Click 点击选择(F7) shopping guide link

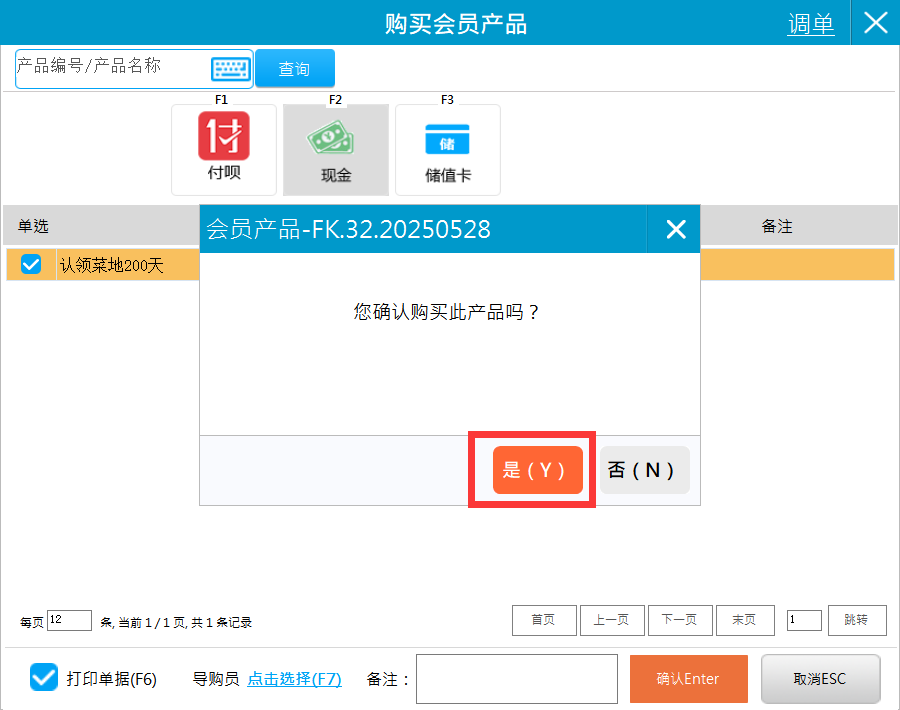pyautogui.click(x=294, y=679)
